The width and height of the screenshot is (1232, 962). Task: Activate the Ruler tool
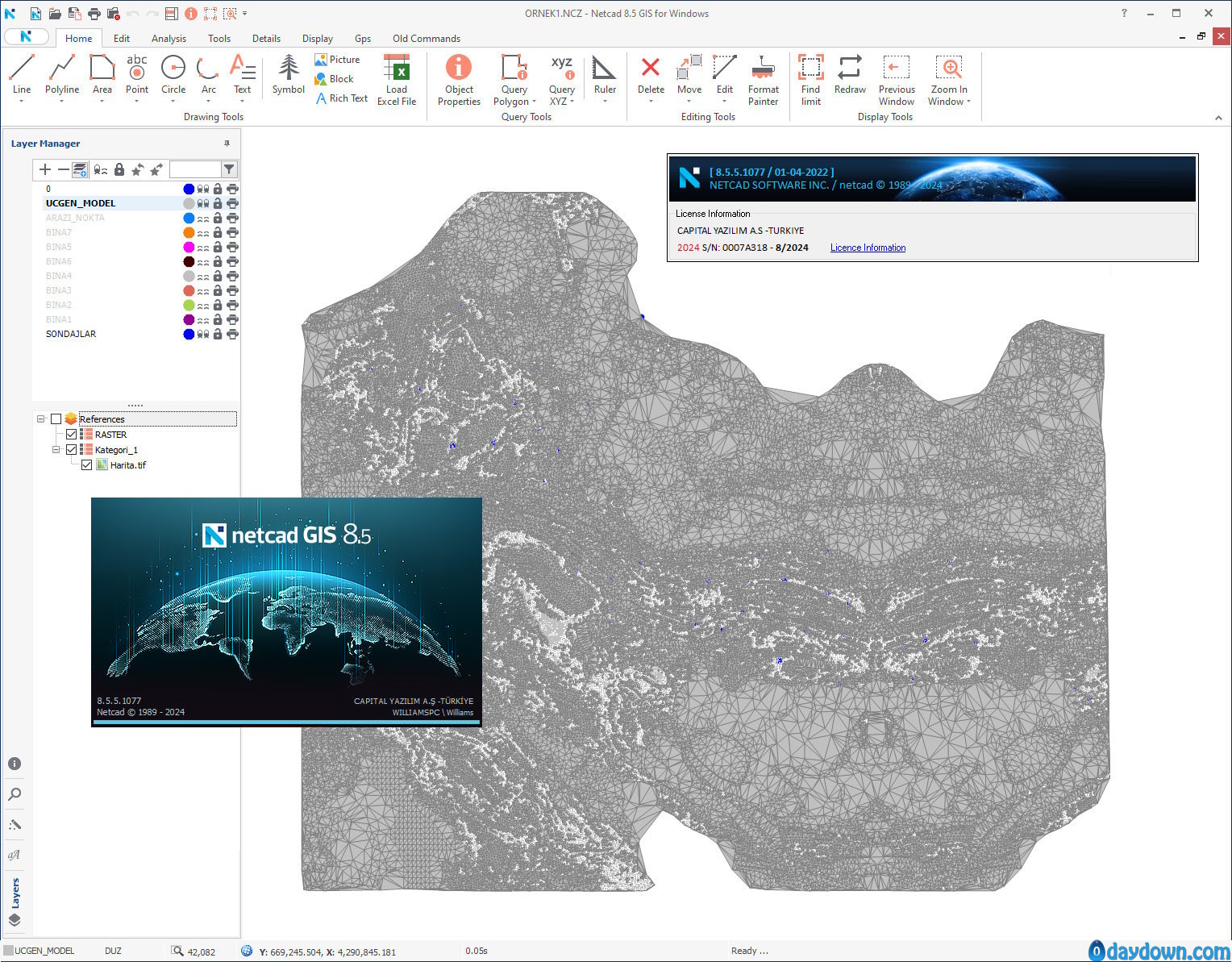point(605,74)
